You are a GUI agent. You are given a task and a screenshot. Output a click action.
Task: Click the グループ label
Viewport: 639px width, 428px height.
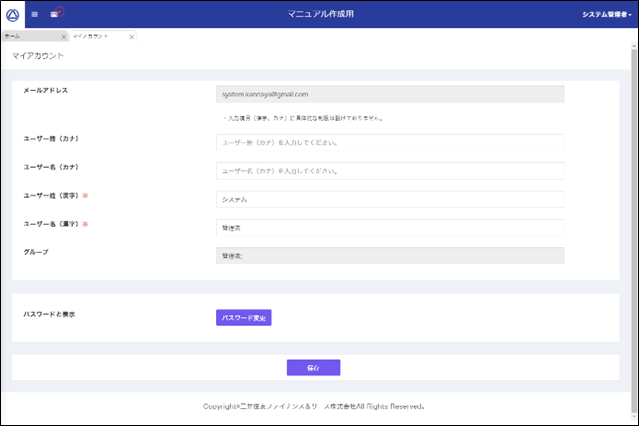click(x=36, y=252)
